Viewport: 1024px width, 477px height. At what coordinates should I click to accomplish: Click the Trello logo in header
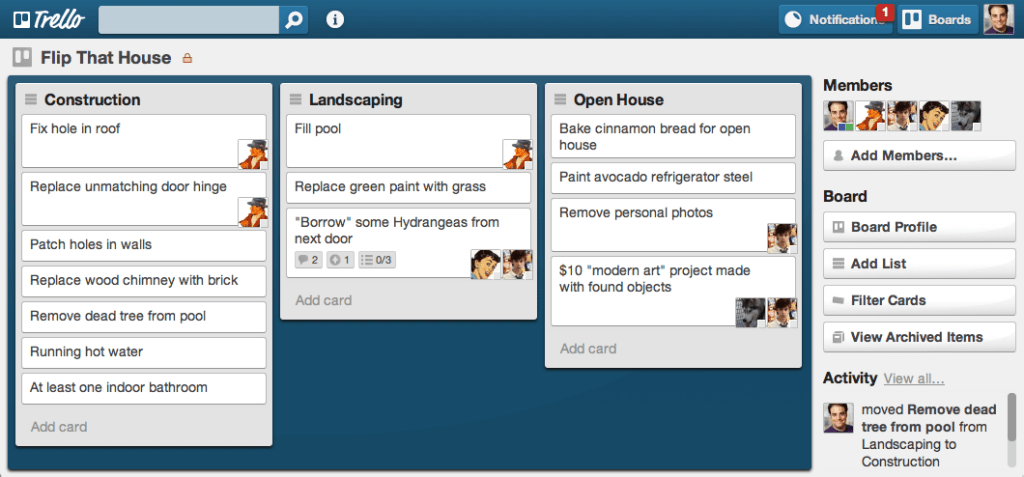(49, 19)
